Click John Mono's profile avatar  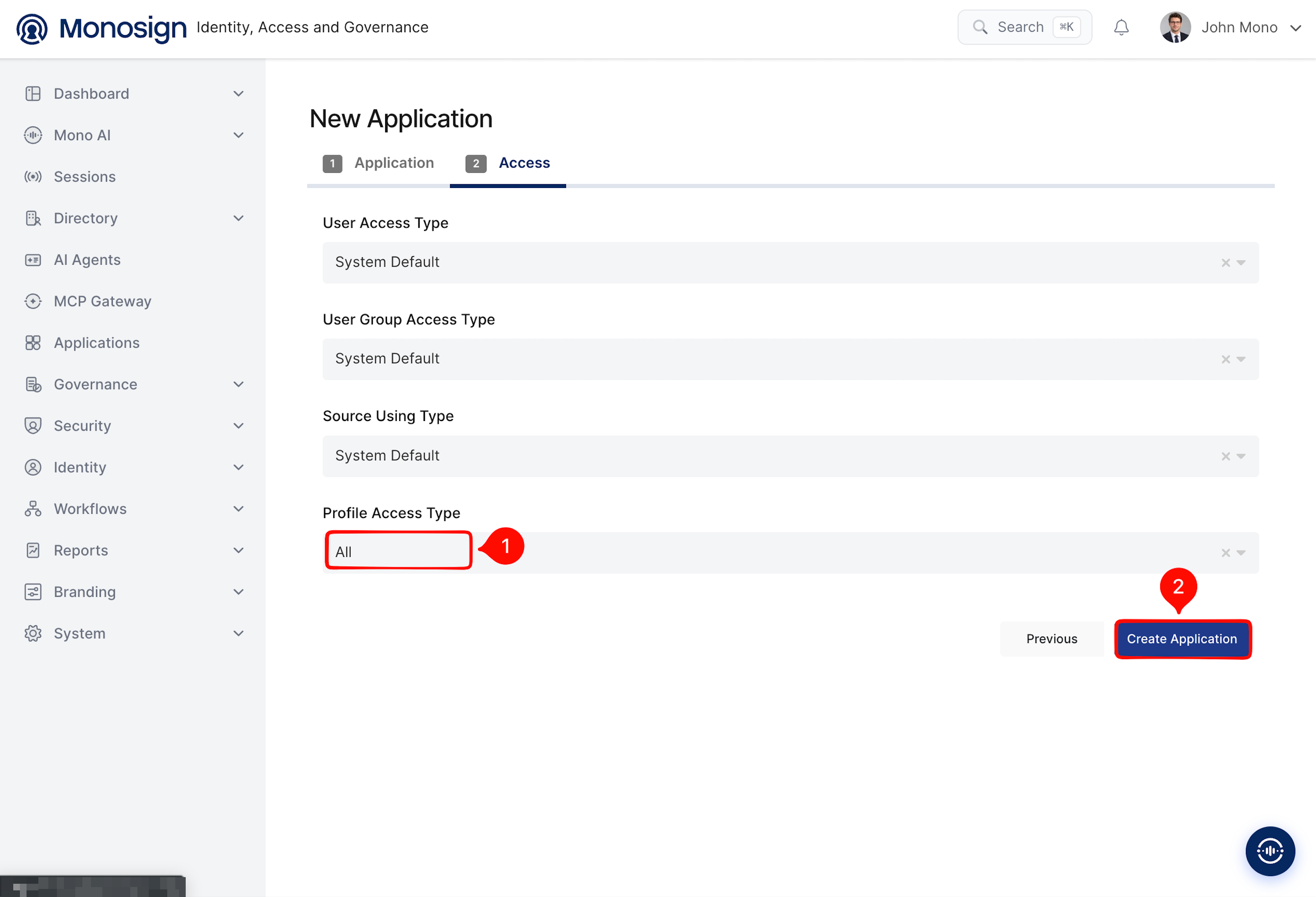point(1175,27)
